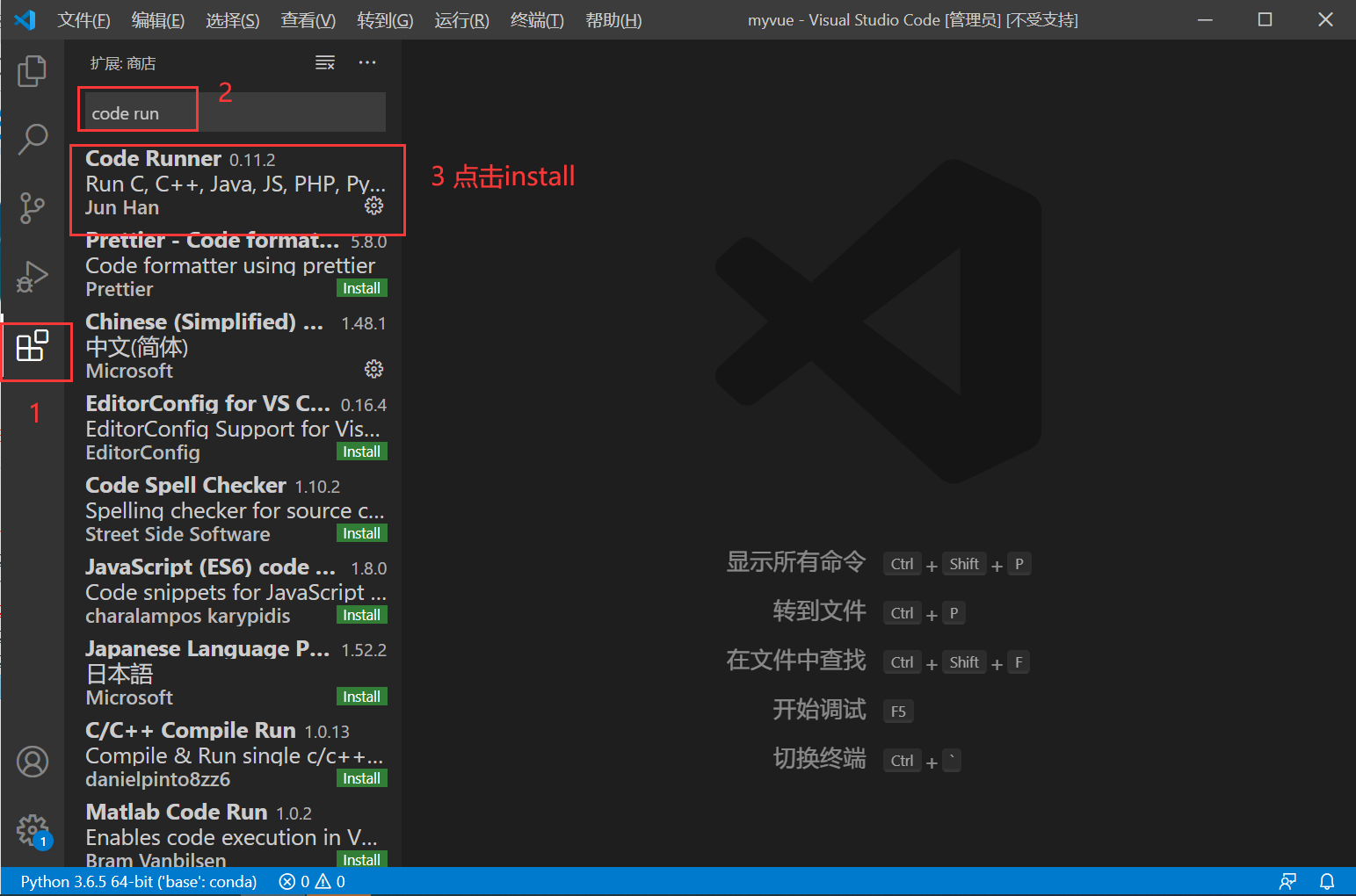Open 选择(S) menu

(x=232, y=20)
